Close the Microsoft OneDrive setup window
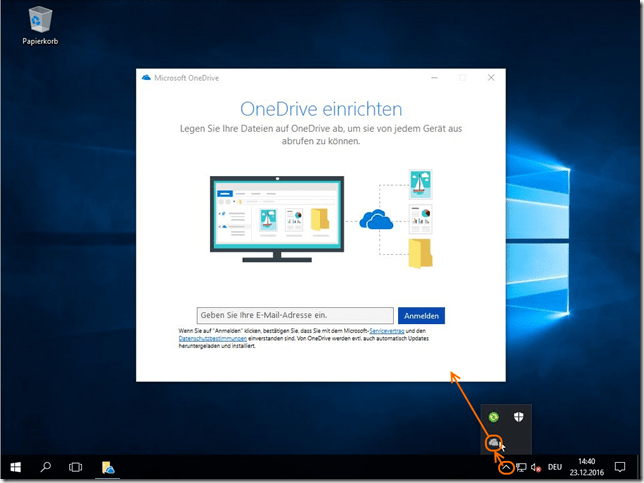Screen dimensions: 644x483 pos(490,77)
